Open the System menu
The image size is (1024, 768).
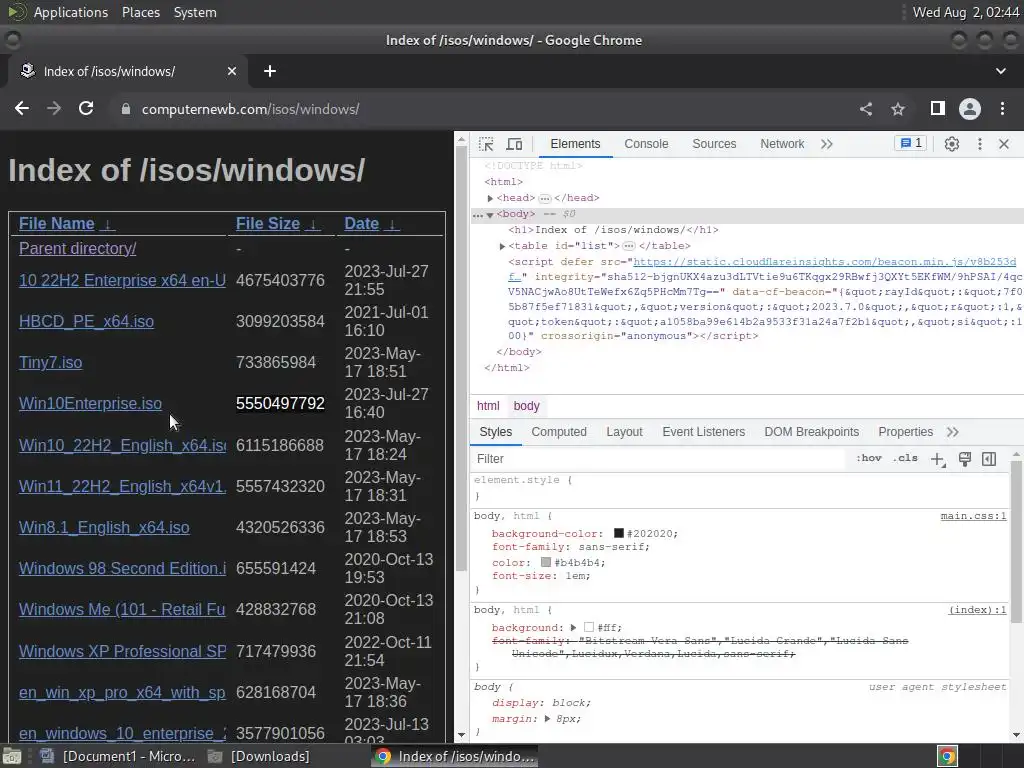[195, 12]
